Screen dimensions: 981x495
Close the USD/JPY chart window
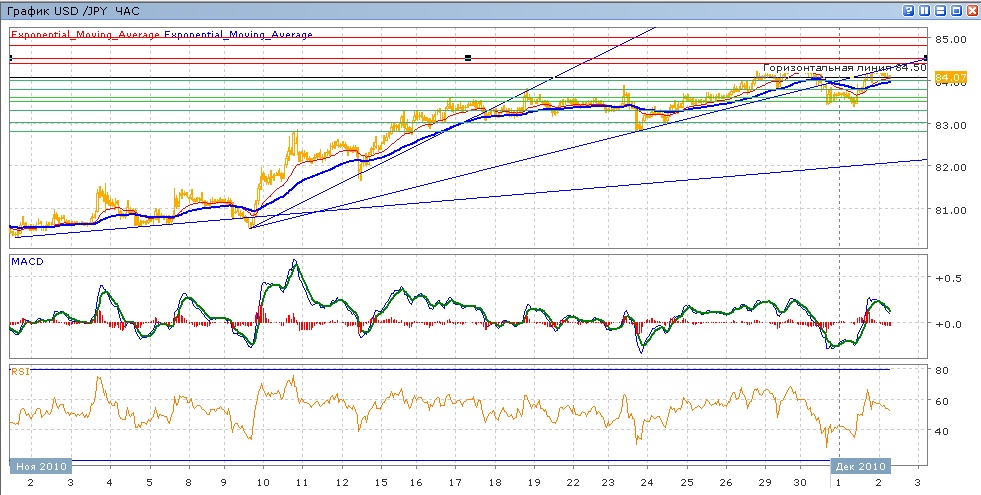(x=972, y=11)
